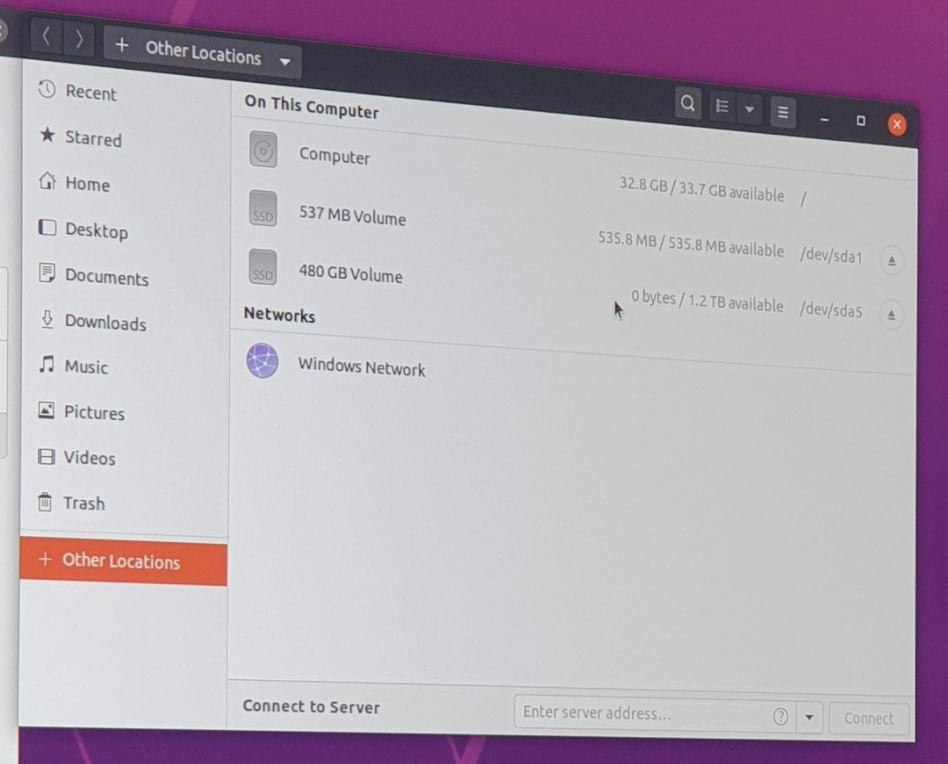
Task: Close the Files window
Action: pos(897,125)
